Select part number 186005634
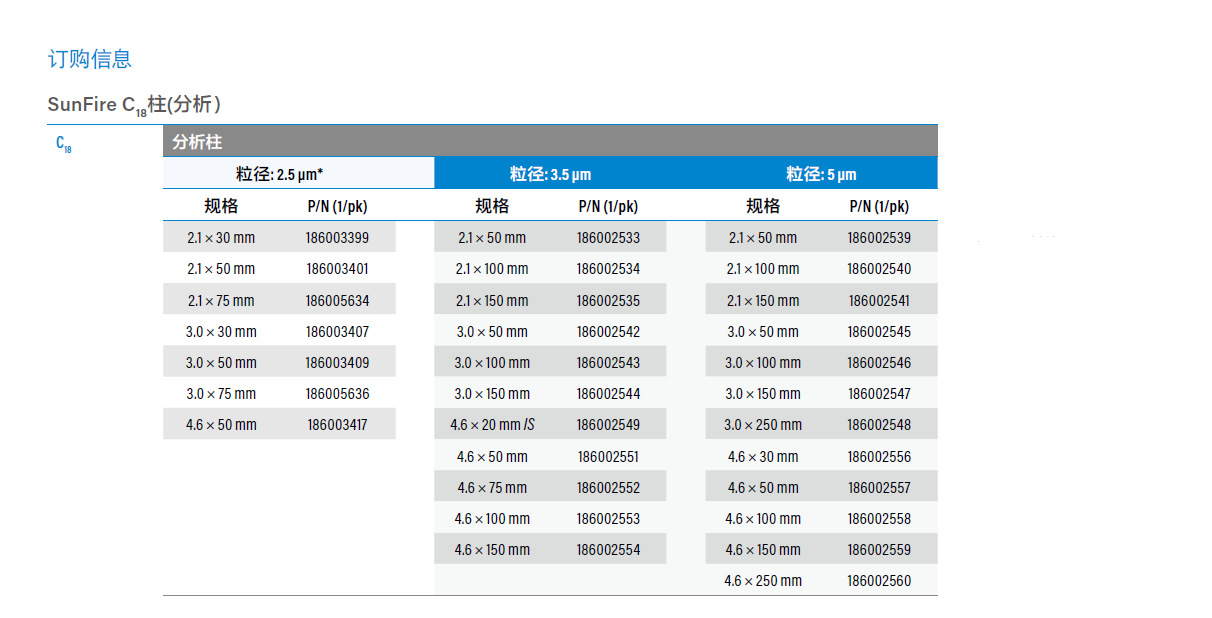The height and width of the screenshot is (618, 1212). [337, 300]
